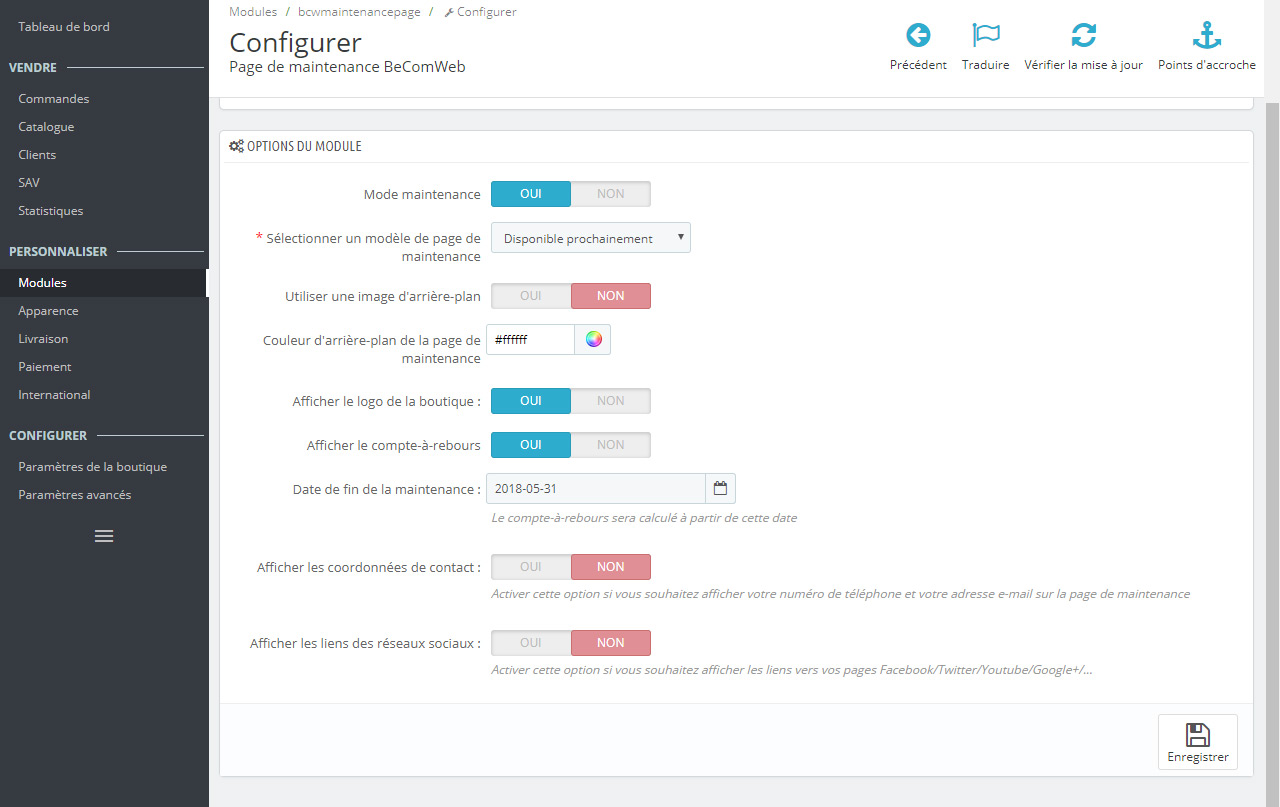Open the calendar date picker icon
This screenshot has width=1280, height=807.
pos(719,489)
